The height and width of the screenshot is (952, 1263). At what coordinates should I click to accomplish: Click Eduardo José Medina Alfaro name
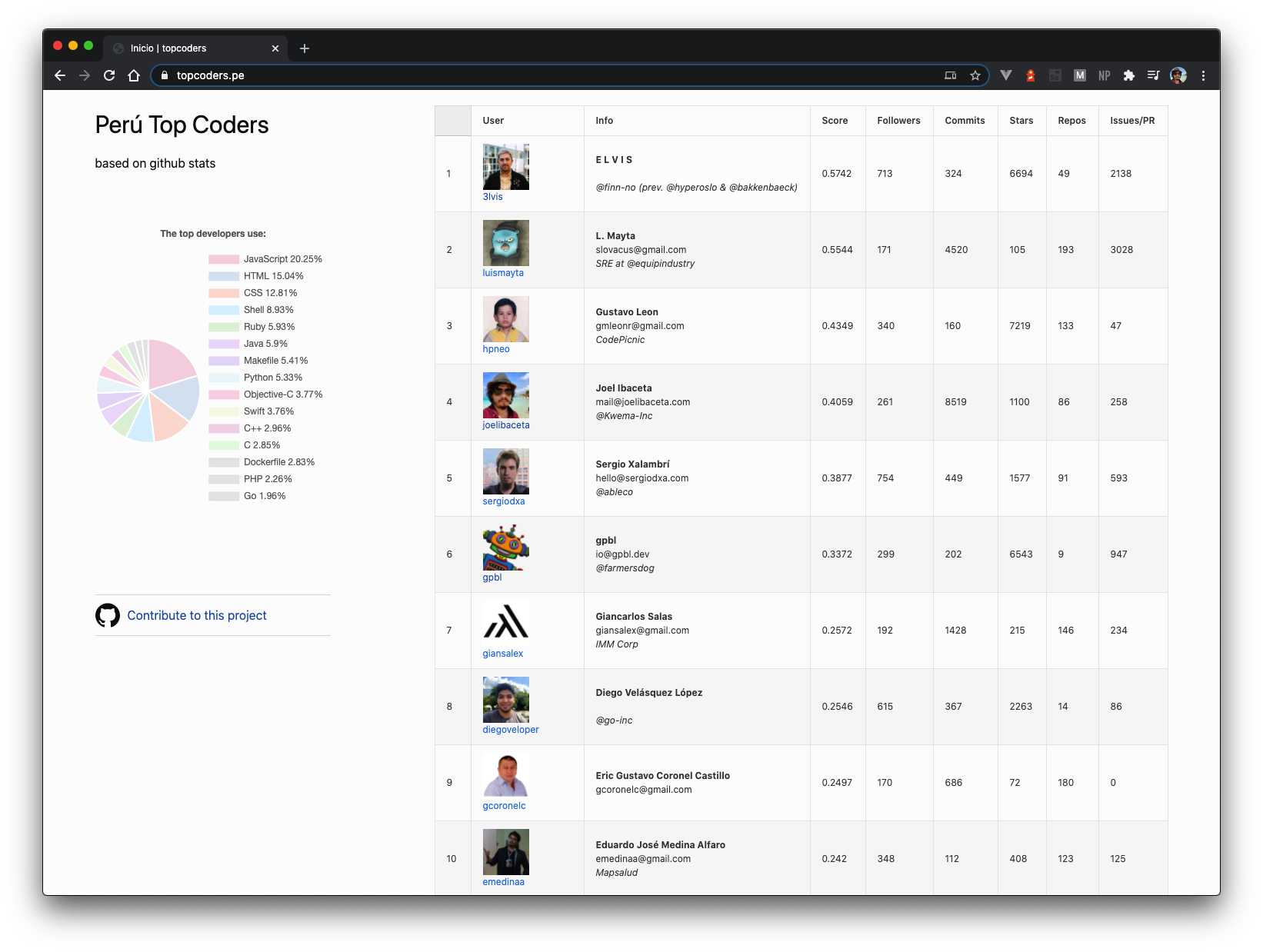click(661, 845)
